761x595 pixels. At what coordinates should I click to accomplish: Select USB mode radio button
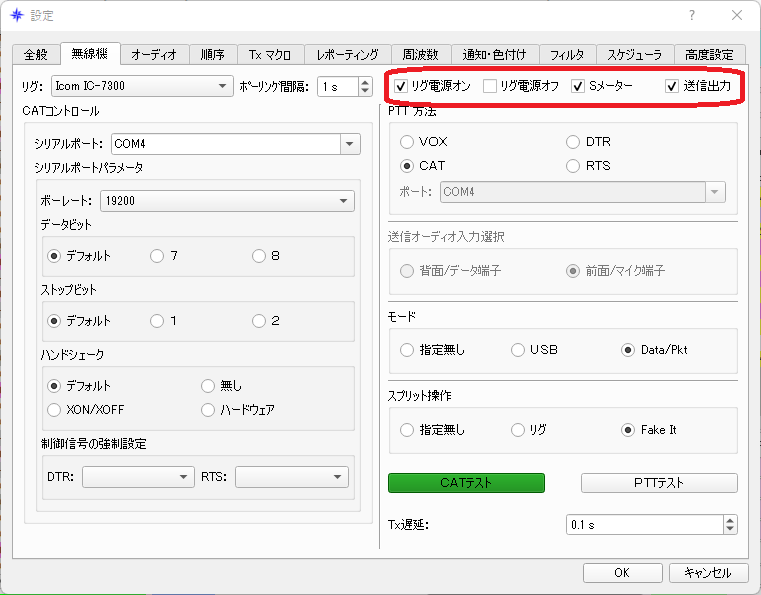click(518, 350)
